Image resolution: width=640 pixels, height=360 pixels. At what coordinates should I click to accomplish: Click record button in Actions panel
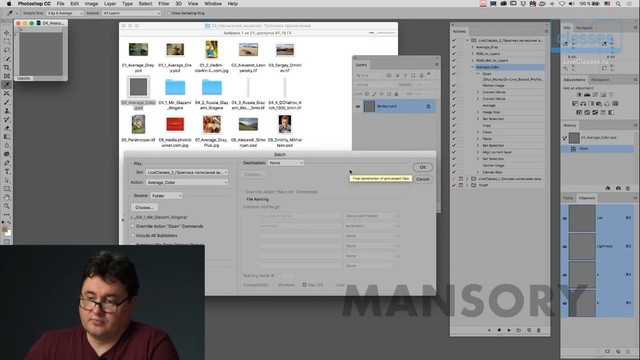point(499,330)
